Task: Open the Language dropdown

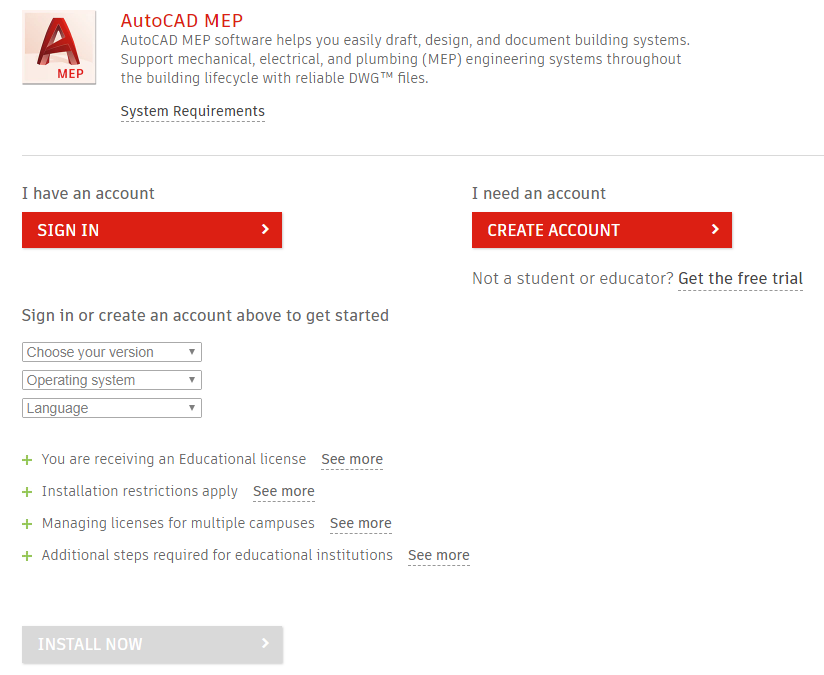Action: tap(112, 408)
